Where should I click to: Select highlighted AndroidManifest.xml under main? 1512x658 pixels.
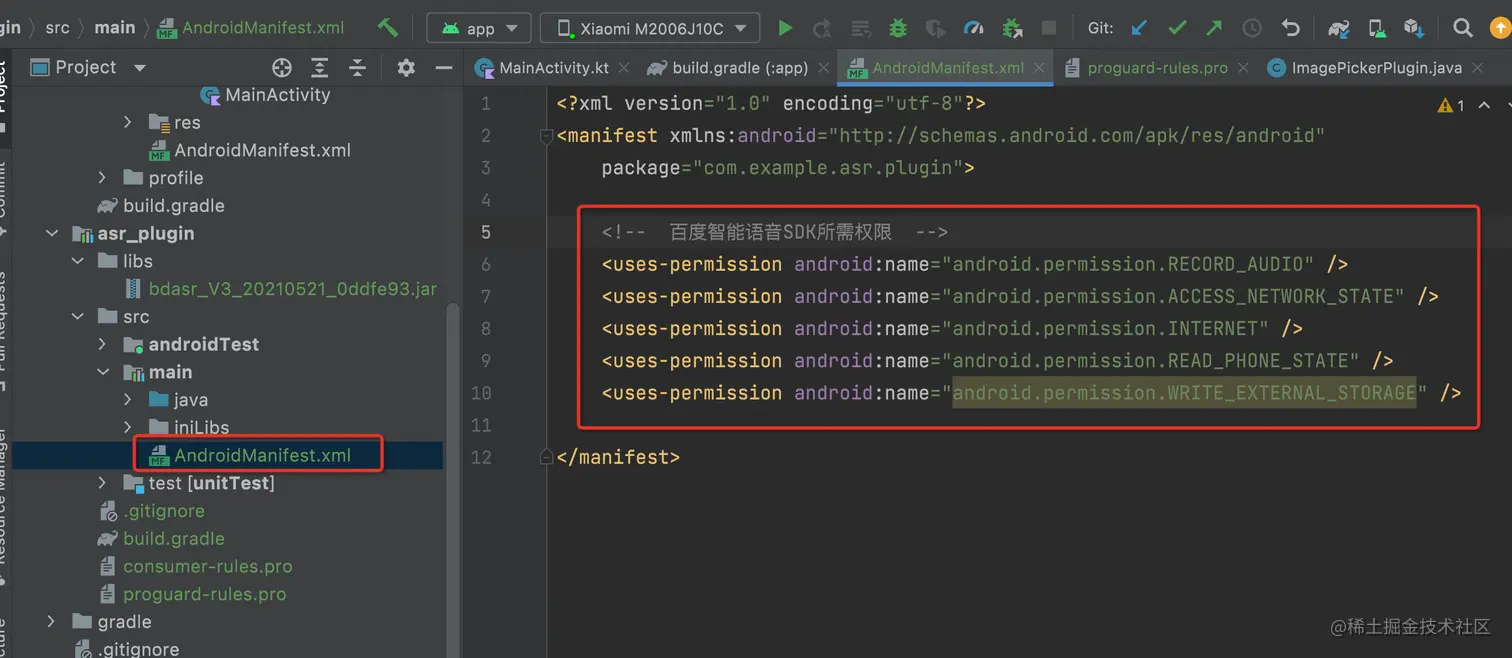[x=250, y=455]
